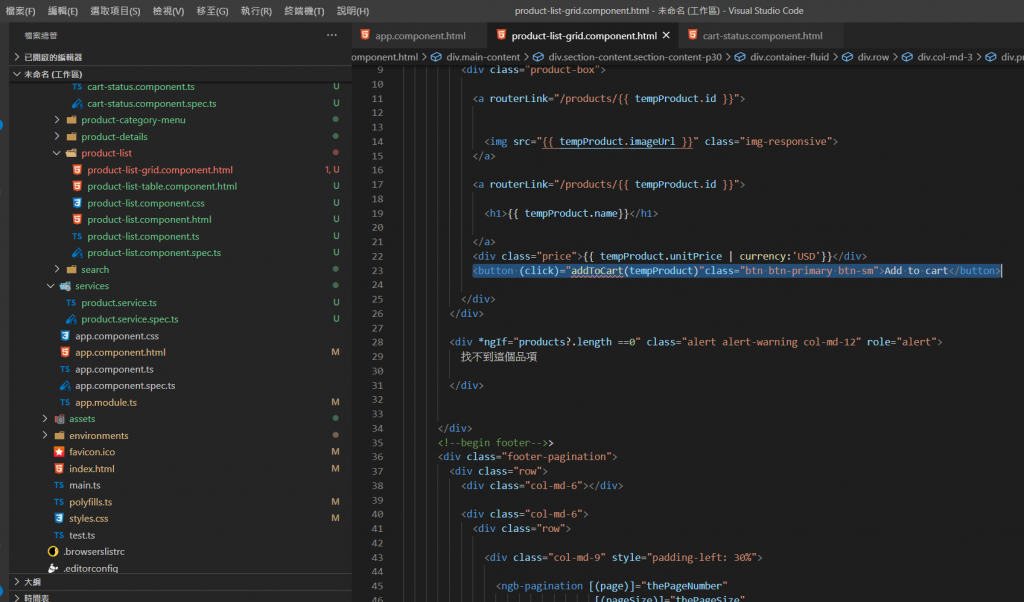Viewport: 1024px width, 602px height.
Task: Open the 檢視(V) menu
Action: (x=168, y=11)
